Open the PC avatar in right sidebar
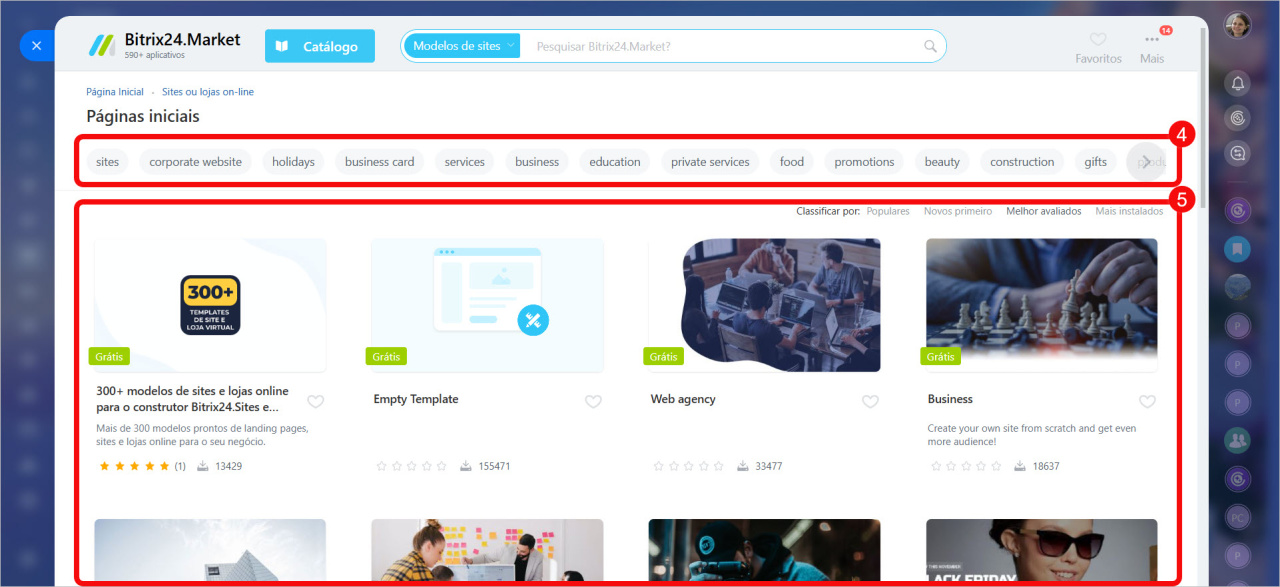Image resolution: width=1280 pixels, height=587 pixels. coord(1238,517)
